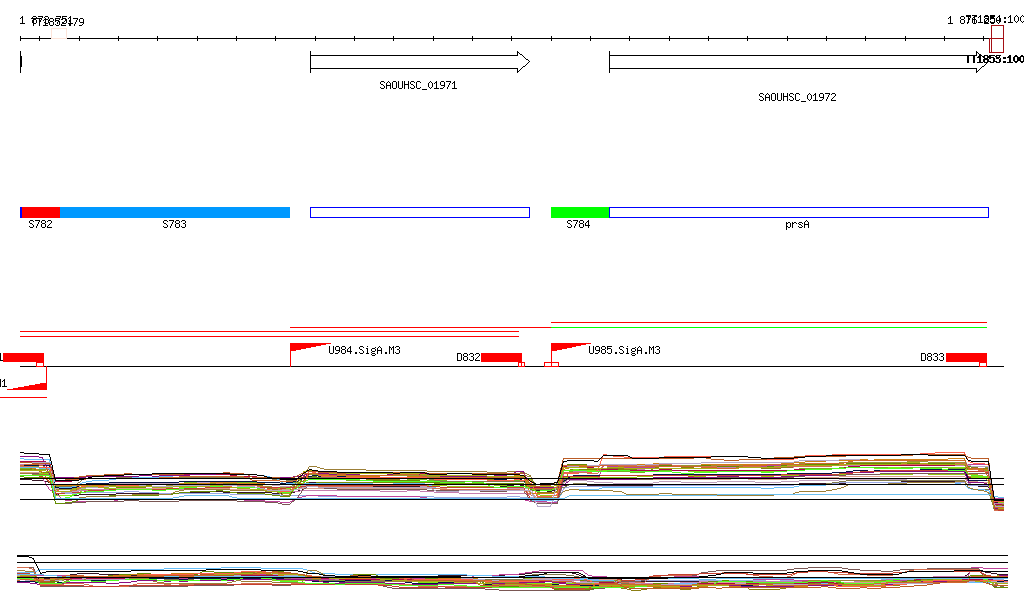Select the prsA outlined gene box
This screenshot has height=611, width=1024.
point(799,212)
